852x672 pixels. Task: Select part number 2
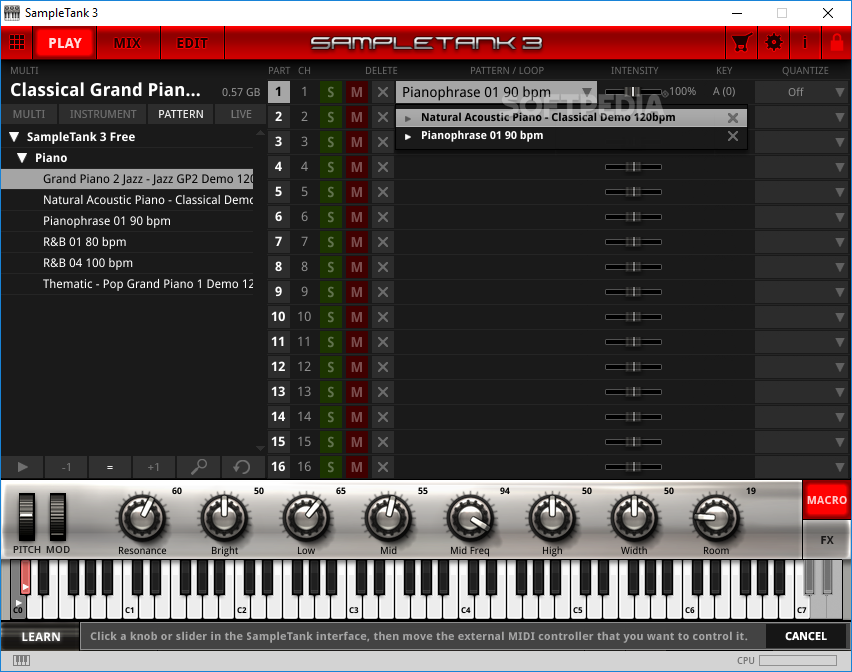279,117
